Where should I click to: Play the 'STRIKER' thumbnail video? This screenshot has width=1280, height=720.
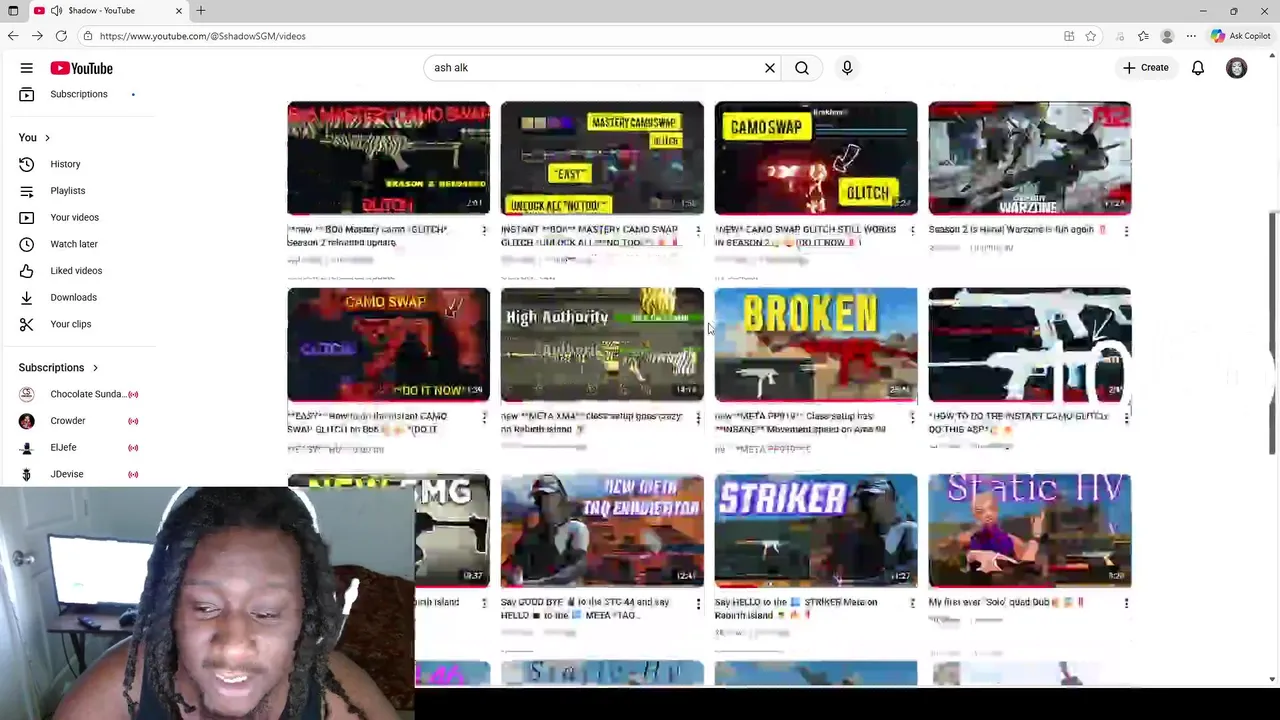(x=816, y=531)
